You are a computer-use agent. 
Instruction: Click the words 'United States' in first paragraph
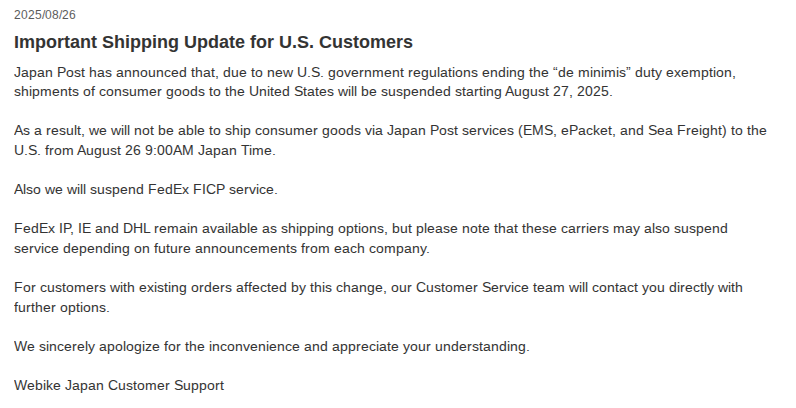tap(291, 92)
